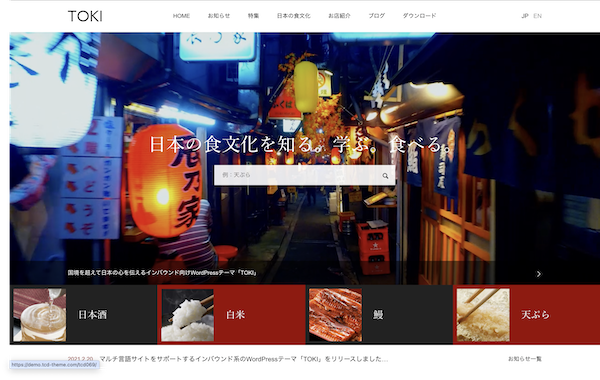Screen dimensions: 600x380
Task: Go to ブログ menu item
Action: pos(377,16)
